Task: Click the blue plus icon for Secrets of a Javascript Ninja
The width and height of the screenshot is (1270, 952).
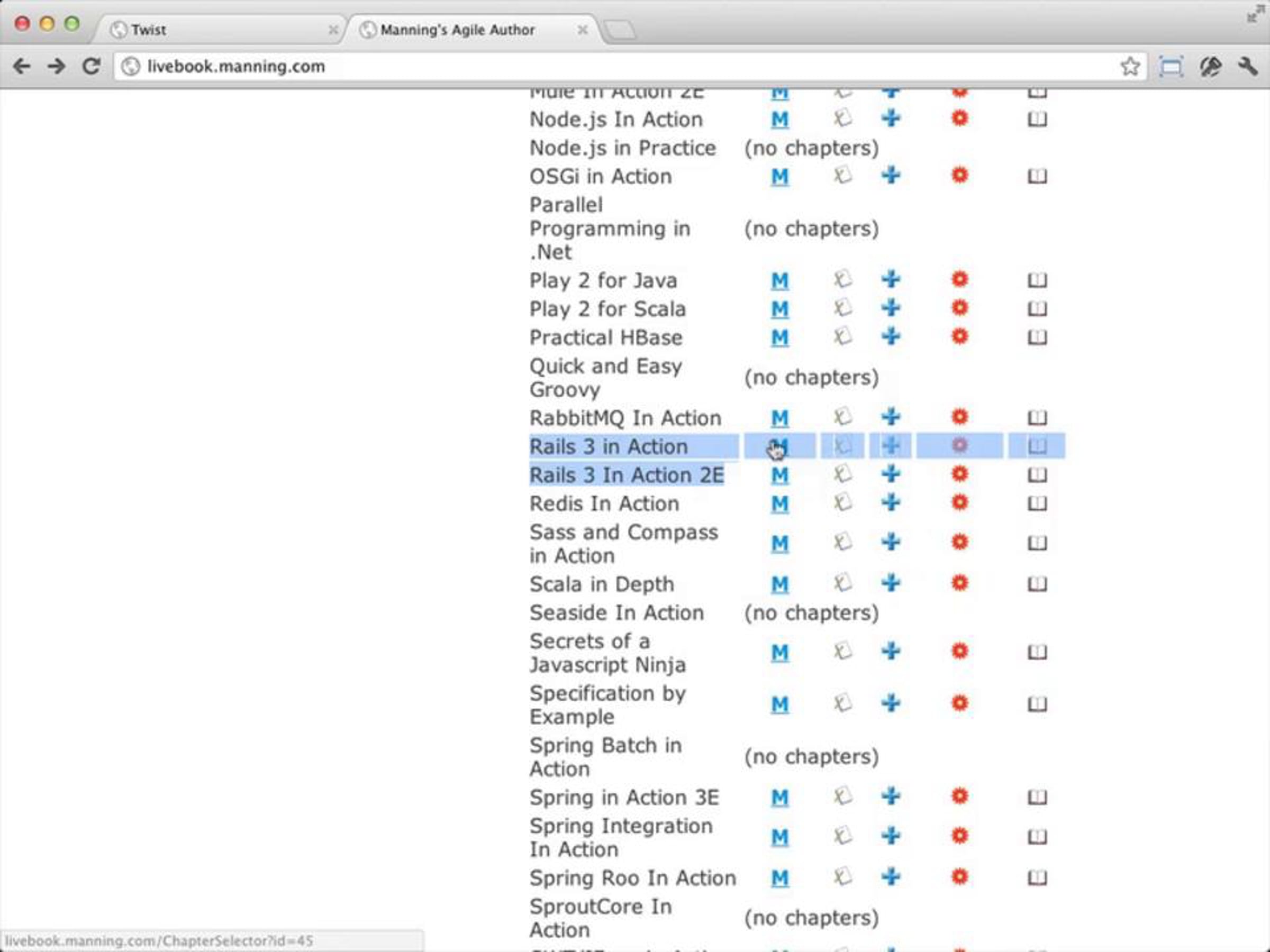Action: [891, 651]
